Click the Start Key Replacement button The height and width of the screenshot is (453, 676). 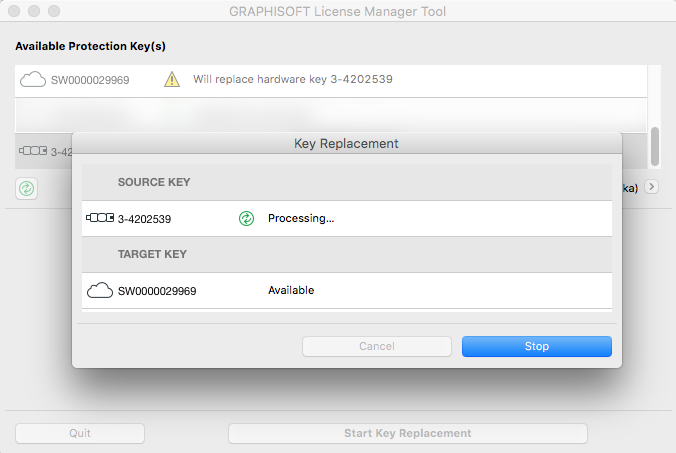(x=407, y=433)
